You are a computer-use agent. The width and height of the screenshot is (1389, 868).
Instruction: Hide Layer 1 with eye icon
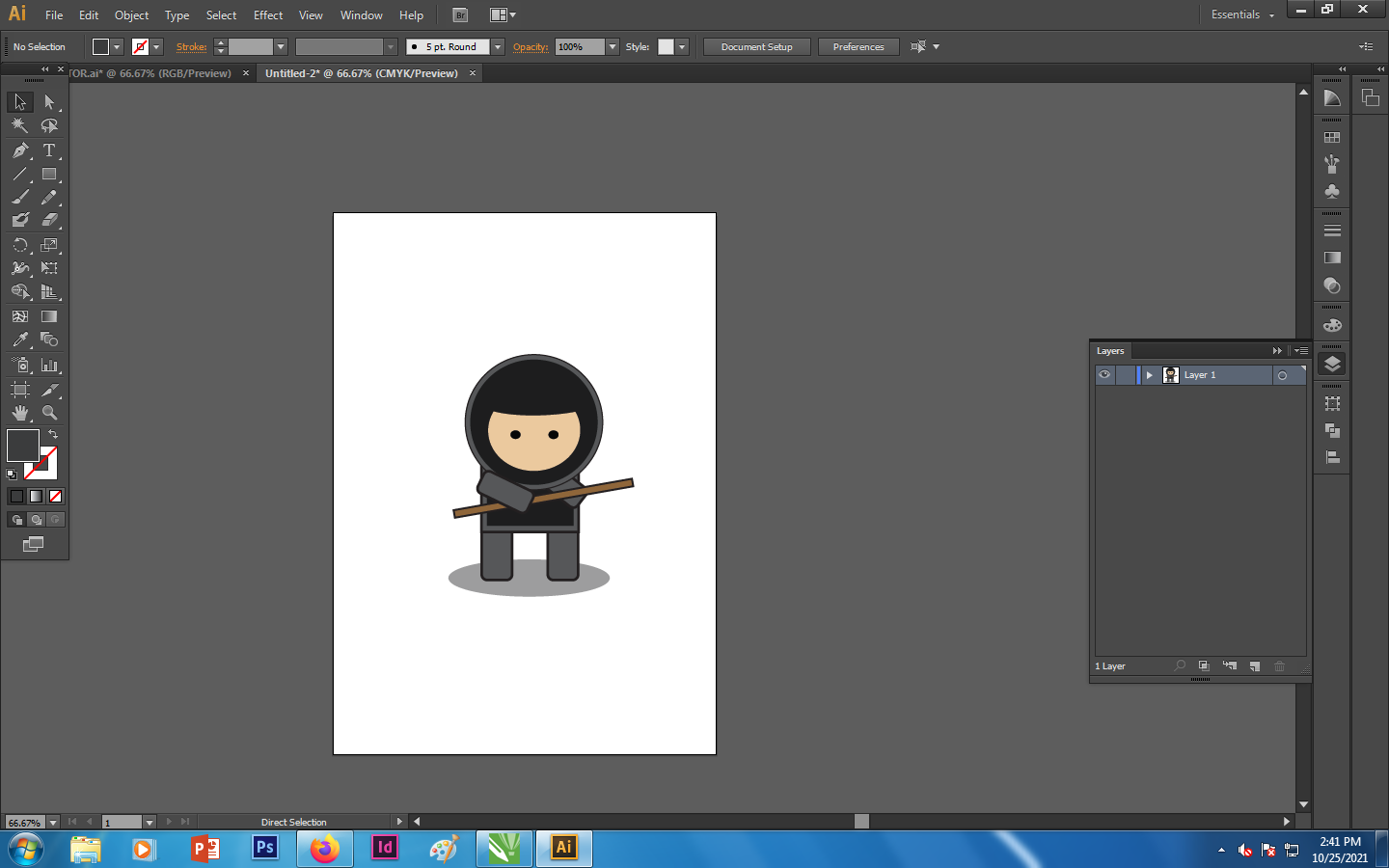[x=1104, y=375]
